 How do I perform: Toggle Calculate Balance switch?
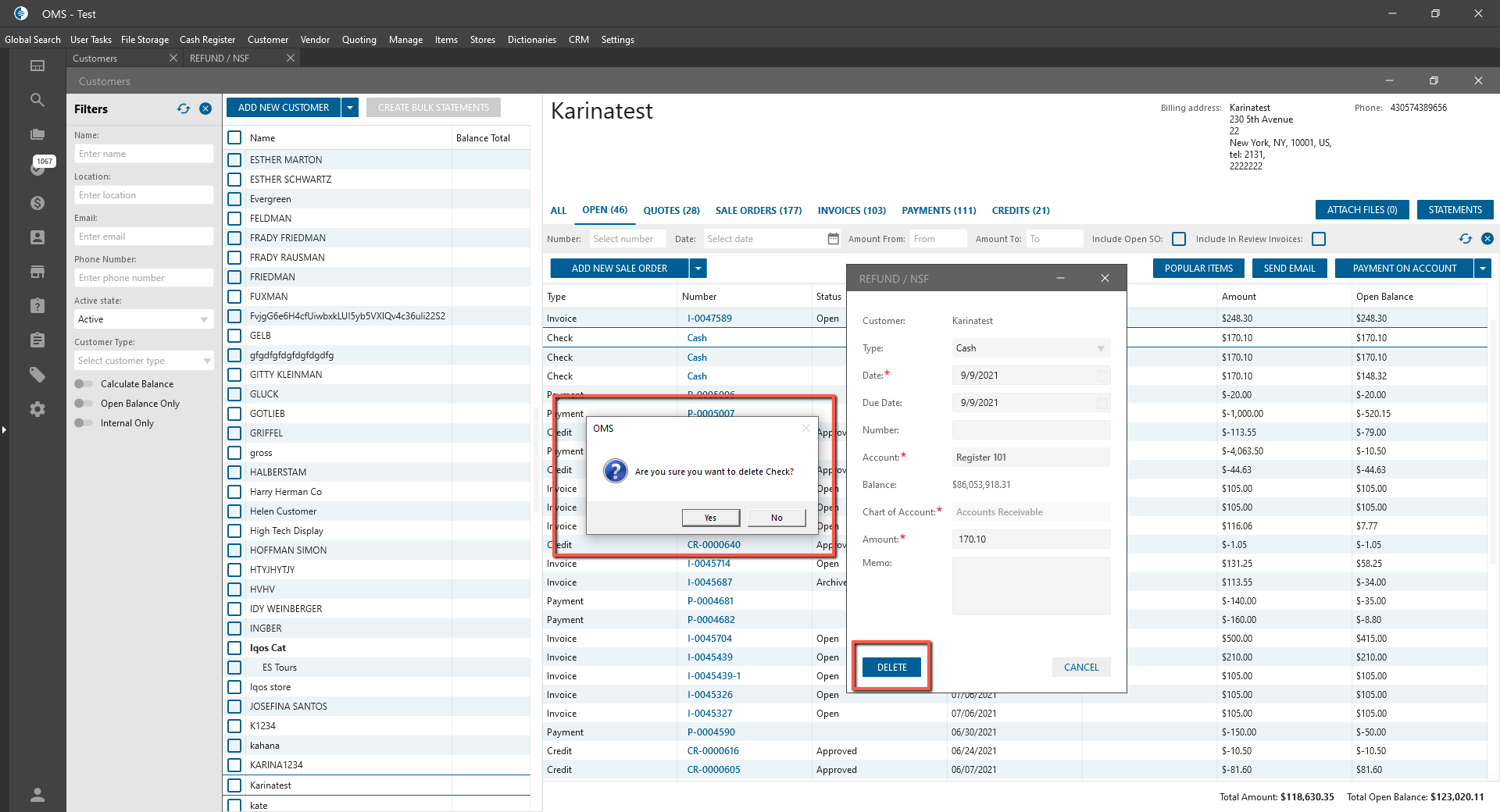click(x=84, y=384)
